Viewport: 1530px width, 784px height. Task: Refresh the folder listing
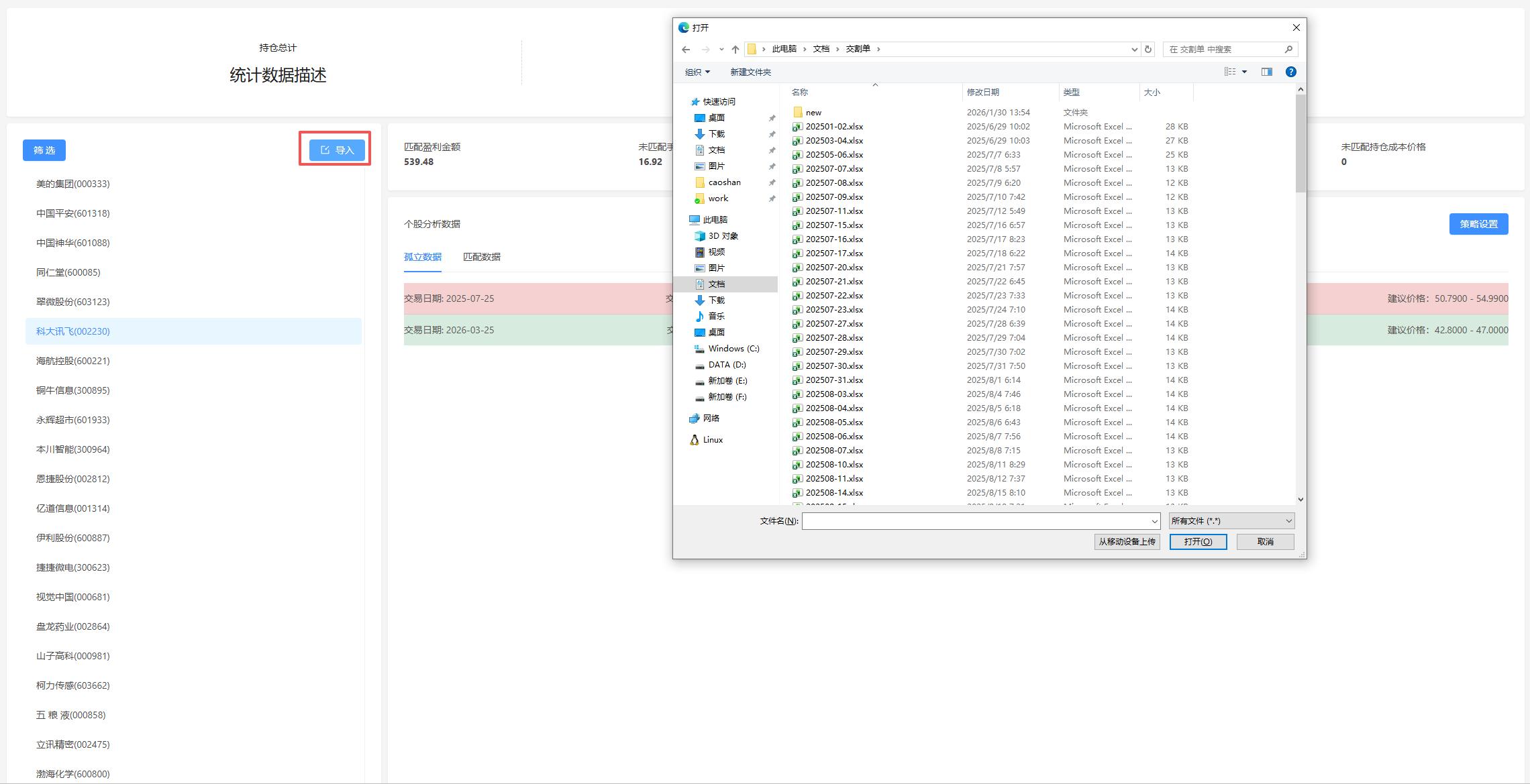coord(1148,49)
